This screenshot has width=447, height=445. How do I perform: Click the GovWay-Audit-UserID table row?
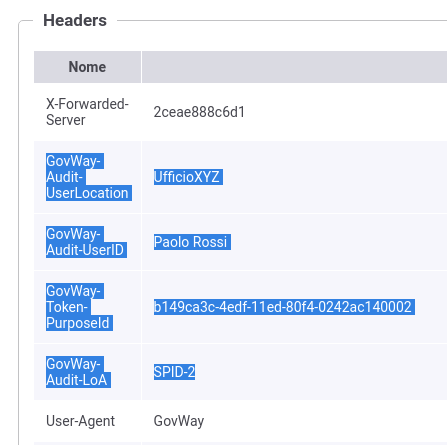[240, 242]
